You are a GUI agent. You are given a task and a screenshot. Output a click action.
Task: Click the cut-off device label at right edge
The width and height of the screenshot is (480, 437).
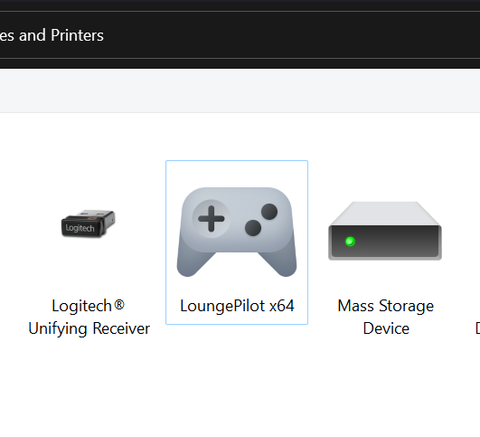tap(477, 328)
